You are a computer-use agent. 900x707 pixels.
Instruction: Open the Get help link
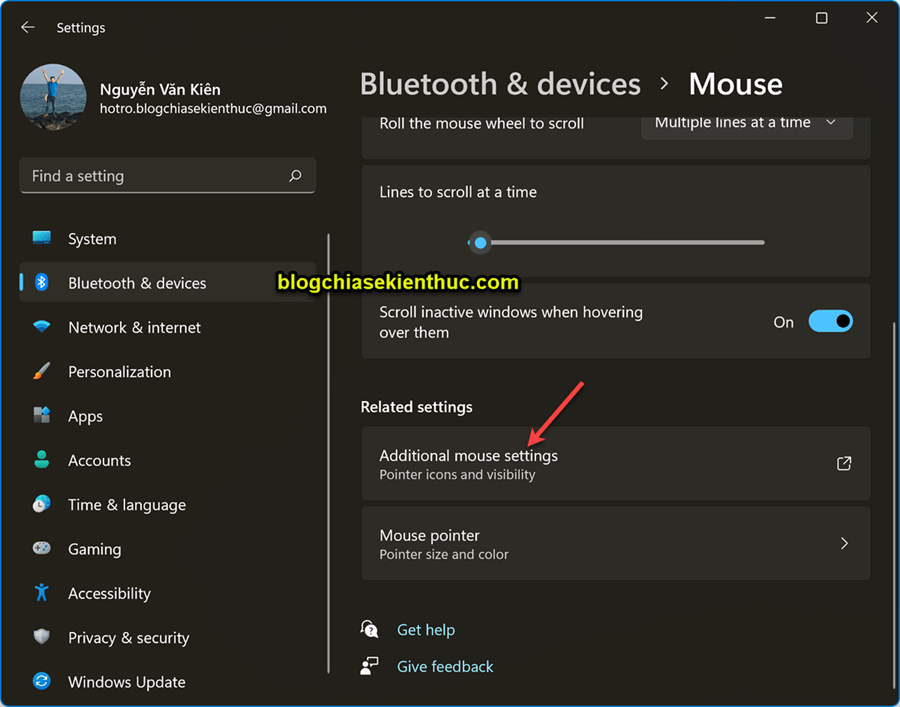426,630
